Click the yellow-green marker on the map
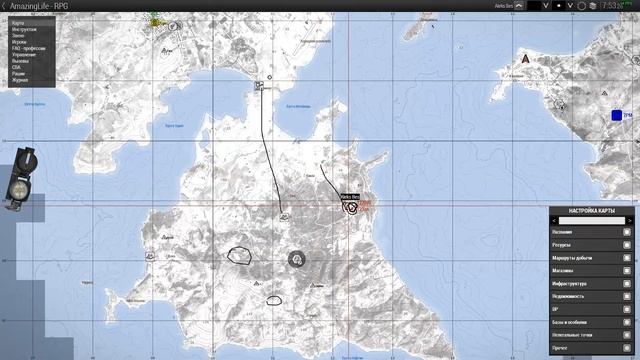Viewport: 640px width, 360px height. 155,22
